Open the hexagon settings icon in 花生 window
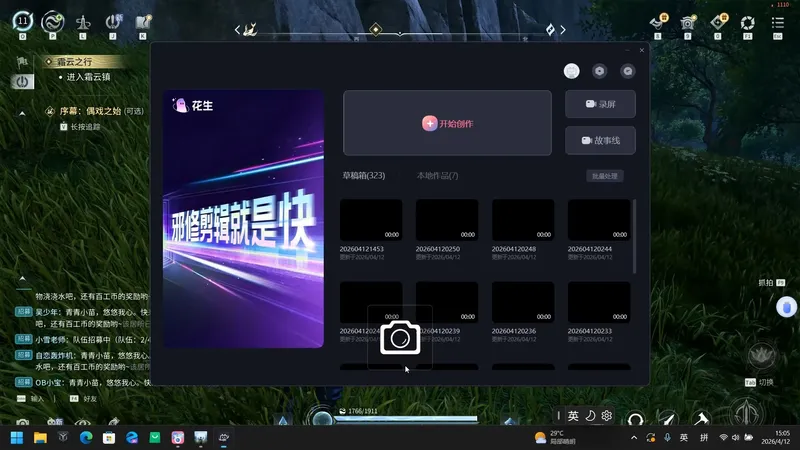 coord(599,71)
